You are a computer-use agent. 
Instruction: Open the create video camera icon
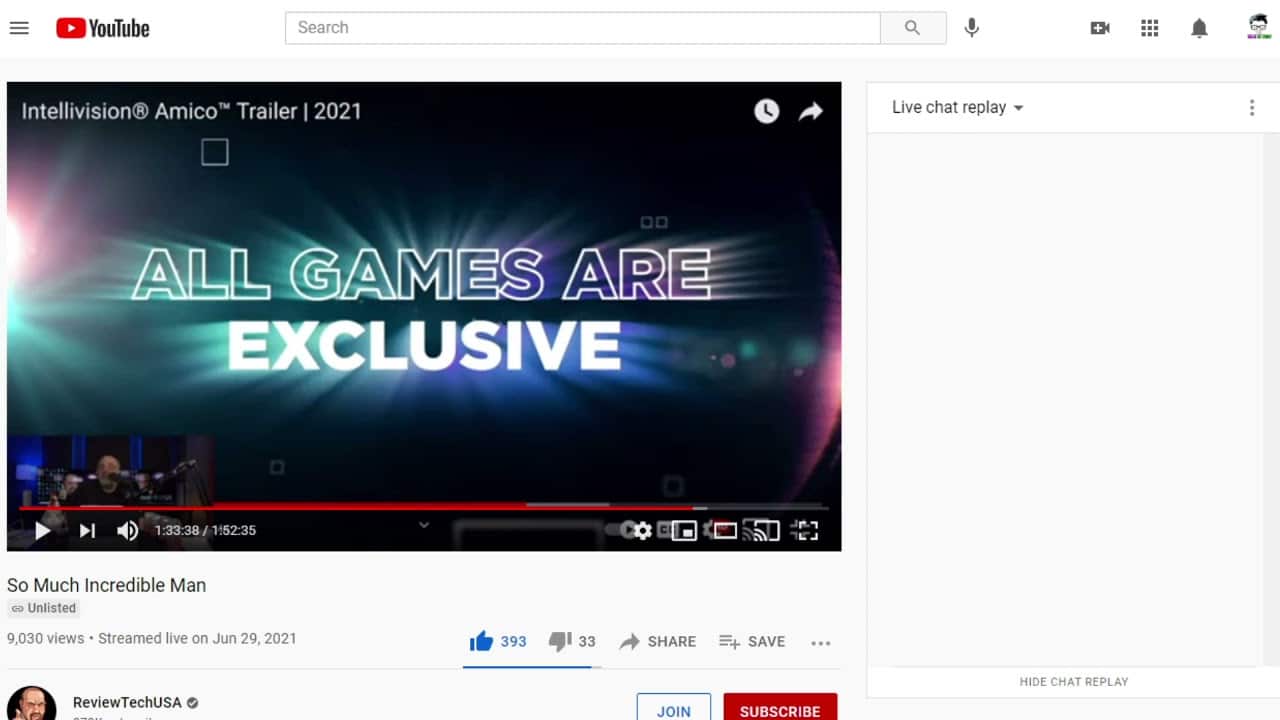[x=1100, y=28]
